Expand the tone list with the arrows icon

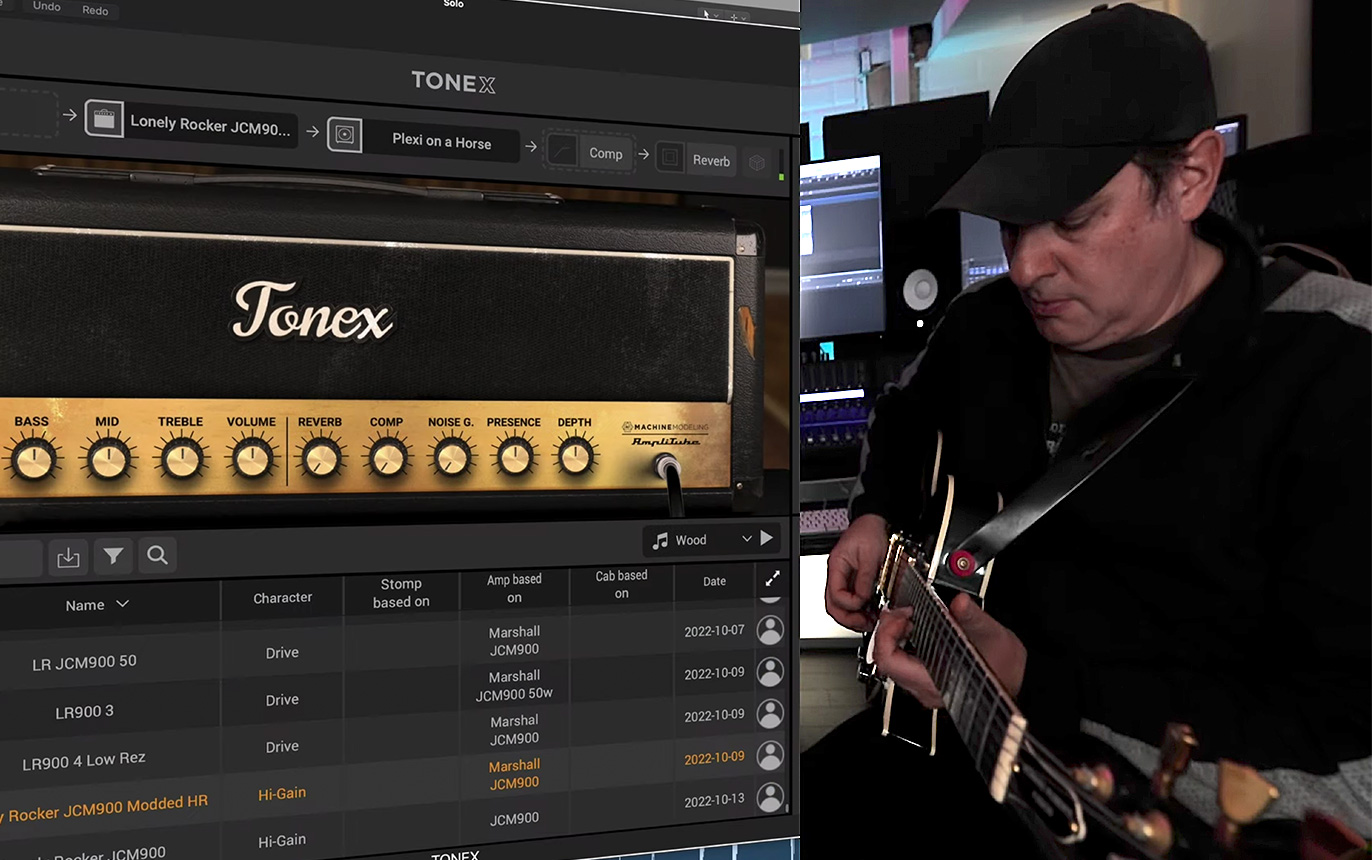point(771,579)
